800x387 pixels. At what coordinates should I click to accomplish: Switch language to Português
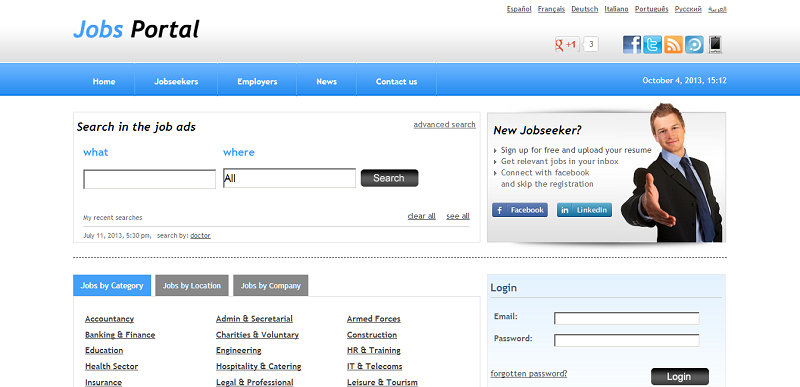click(652, 9)
